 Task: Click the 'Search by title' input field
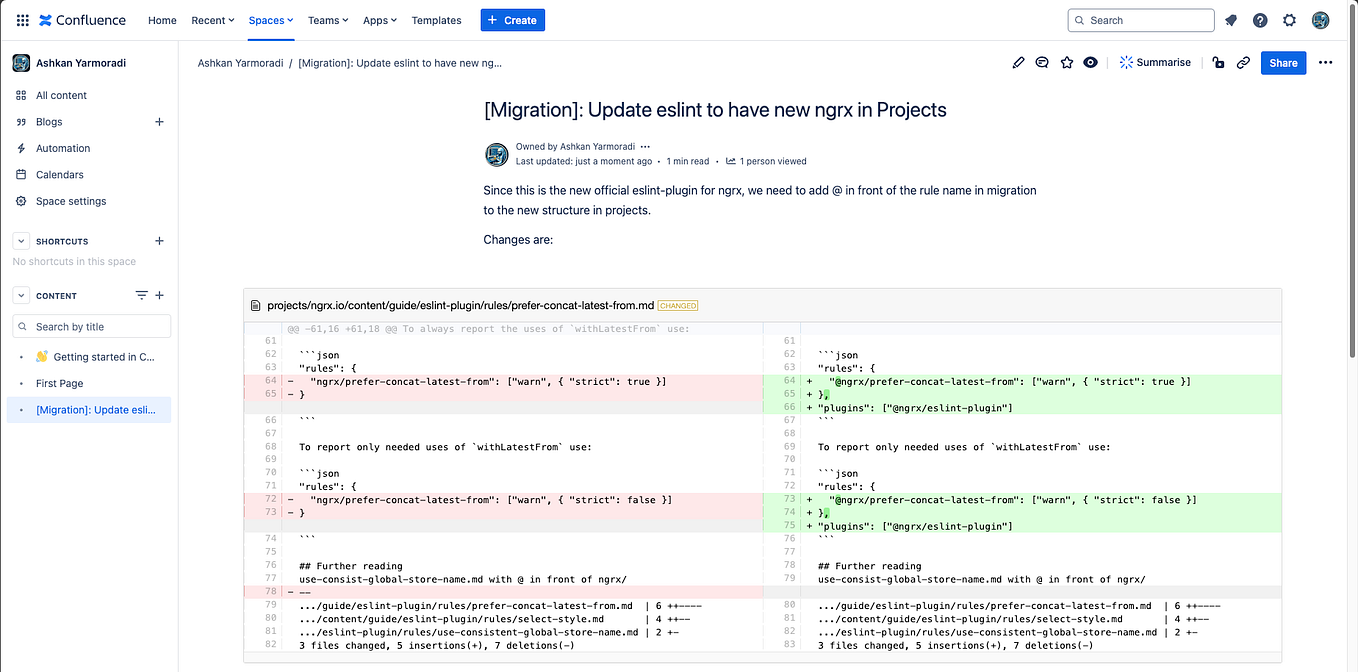(x=90, y=326)
